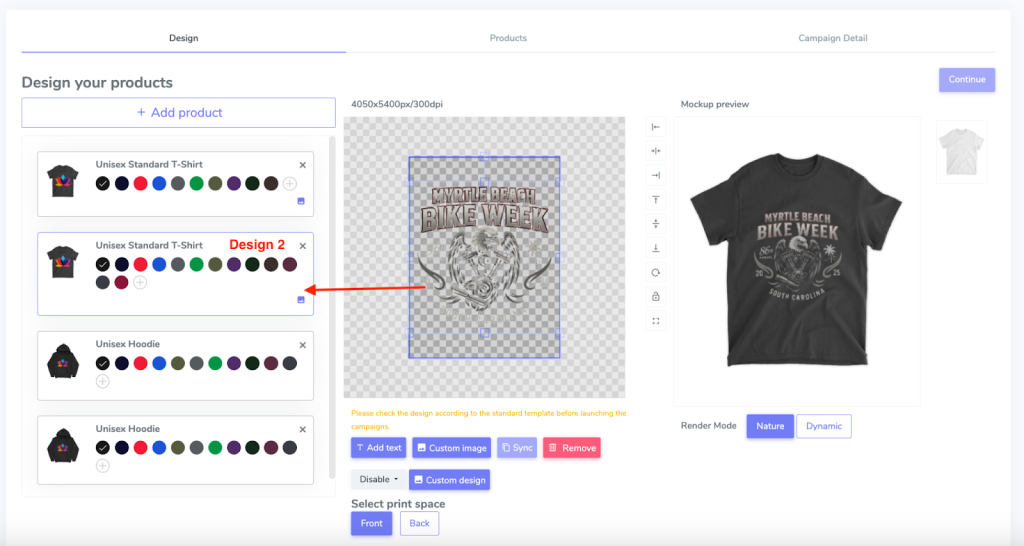The height and width of the screenshot is (546, 1024).
Task: Pick purple swatch on first T-Shirt card
Action: click(234, 184)
